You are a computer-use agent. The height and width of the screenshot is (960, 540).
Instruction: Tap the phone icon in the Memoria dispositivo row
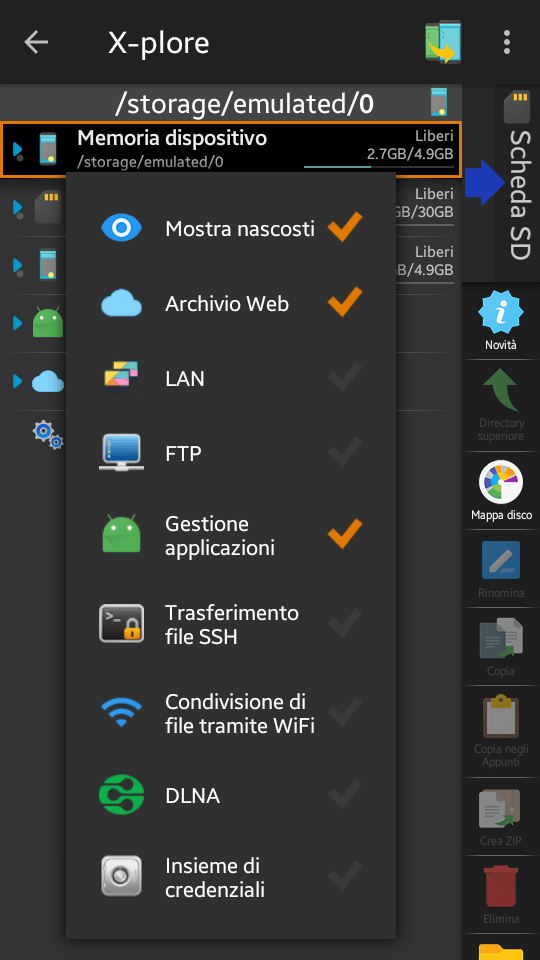click(x=48, y=149)
